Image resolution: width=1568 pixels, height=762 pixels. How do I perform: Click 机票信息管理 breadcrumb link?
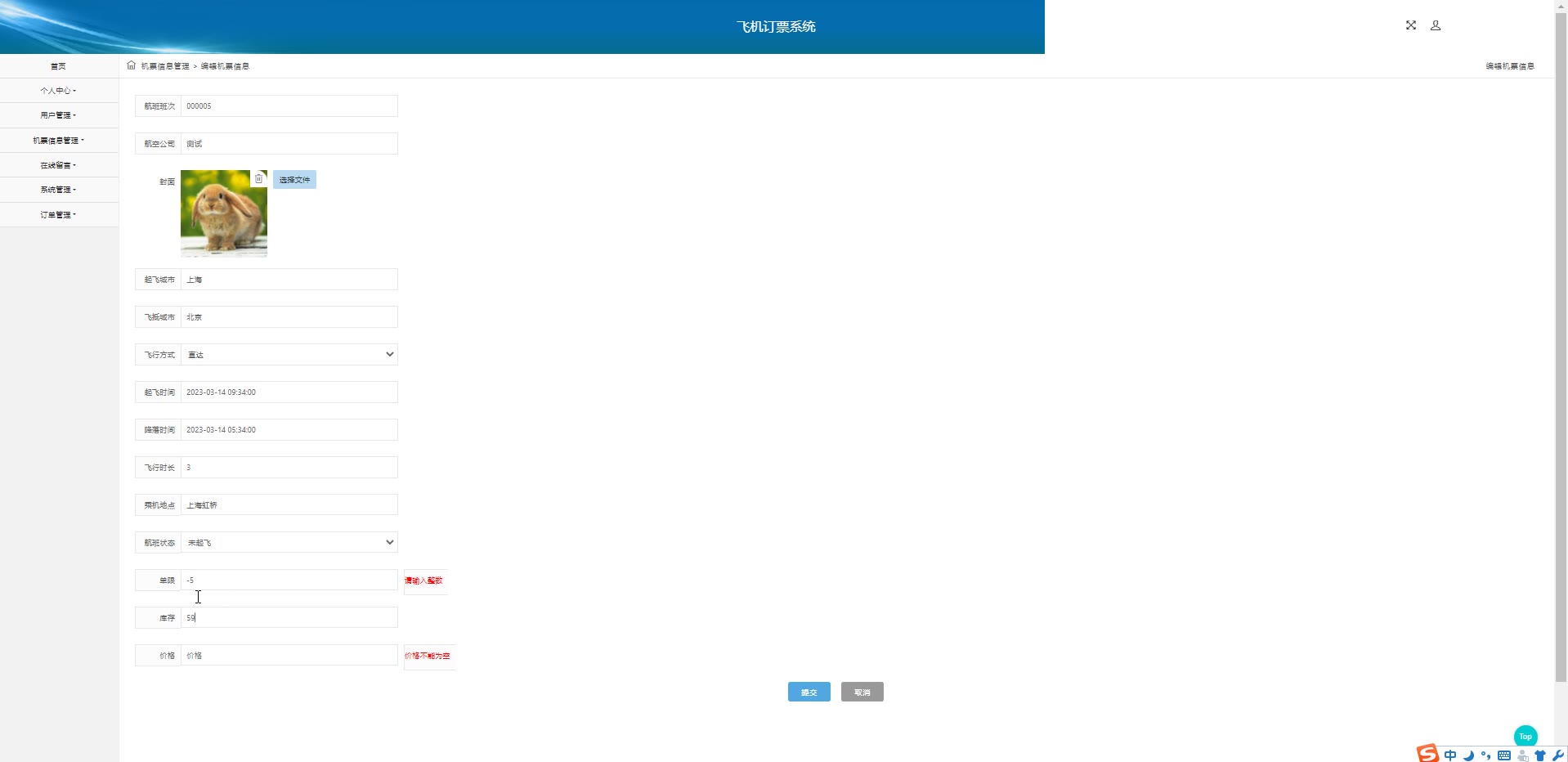pyautogui.click(x=165, y=66)
